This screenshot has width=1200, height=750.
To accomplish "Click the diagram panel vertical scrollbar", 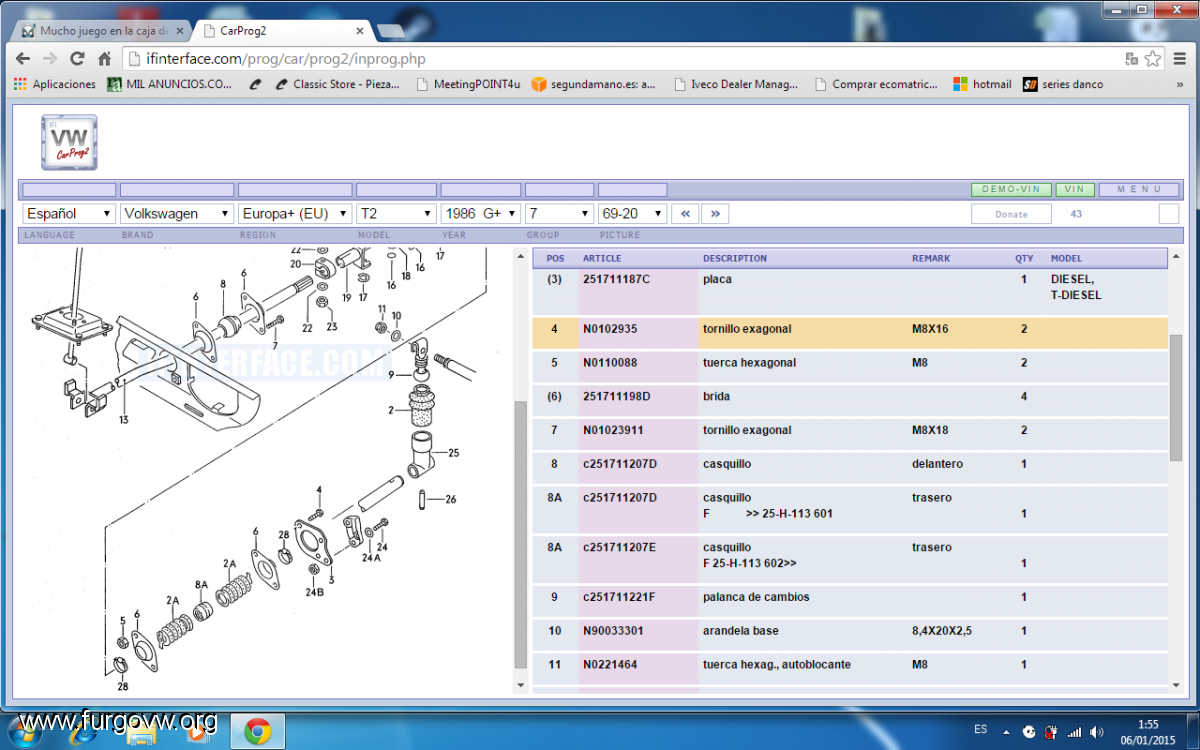I will (x=520, y=535).
